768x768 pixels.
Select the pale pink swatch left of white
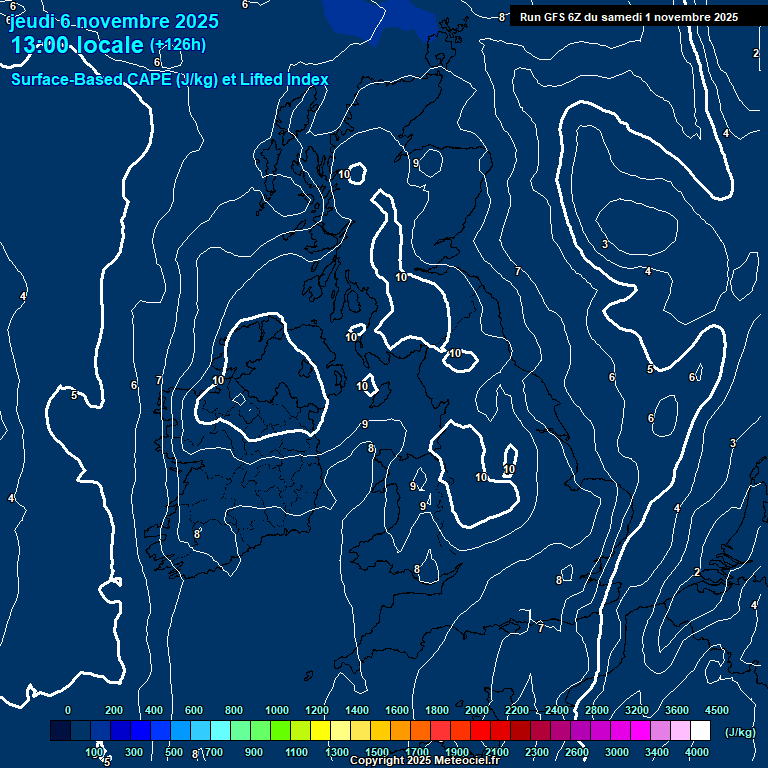pos(680,730)
